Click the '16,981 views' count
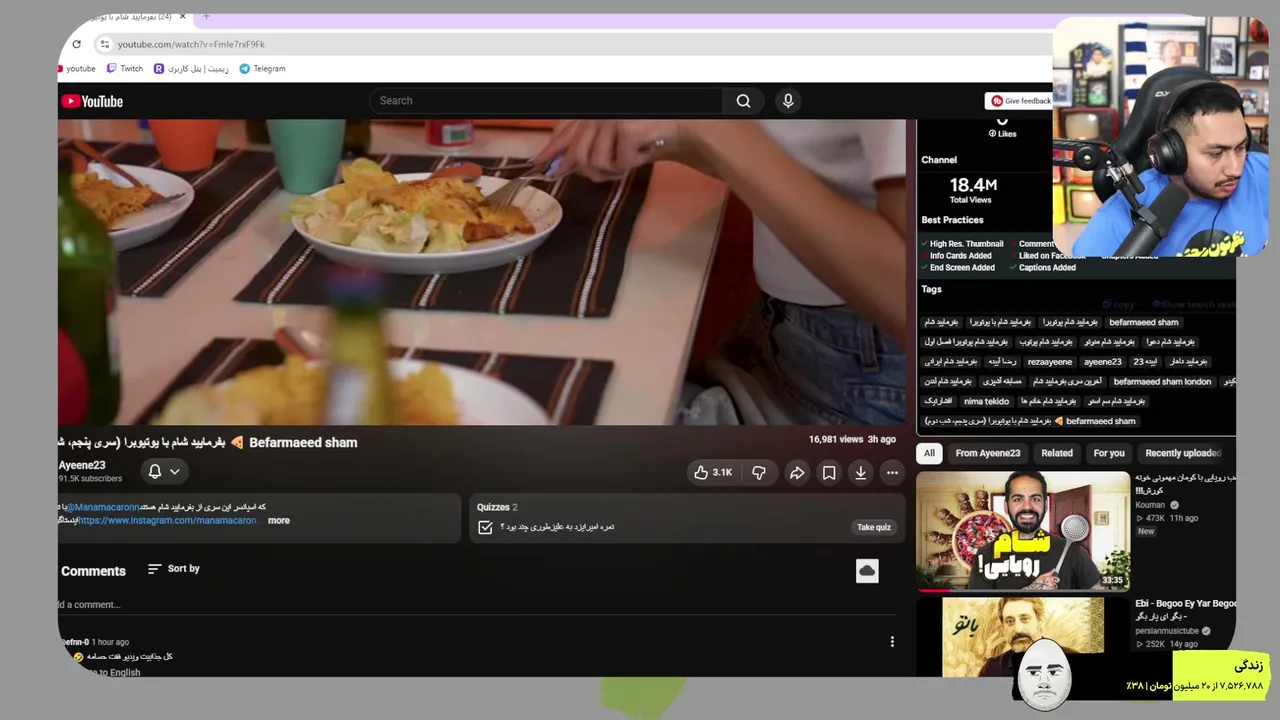This screenshot has height=720, width=1280. pyautogui.click(x=836, y=440)
